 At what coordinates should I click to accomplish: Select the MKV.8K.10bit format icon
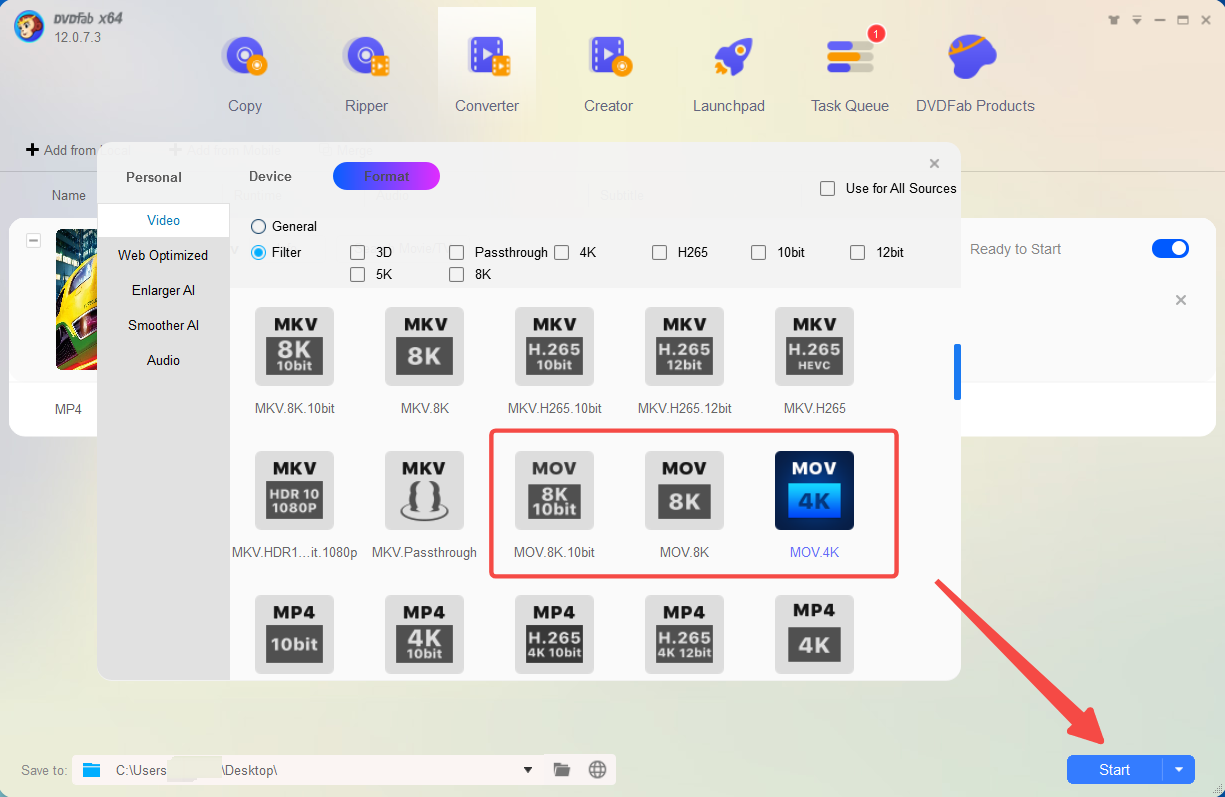(x=294, y=346)
